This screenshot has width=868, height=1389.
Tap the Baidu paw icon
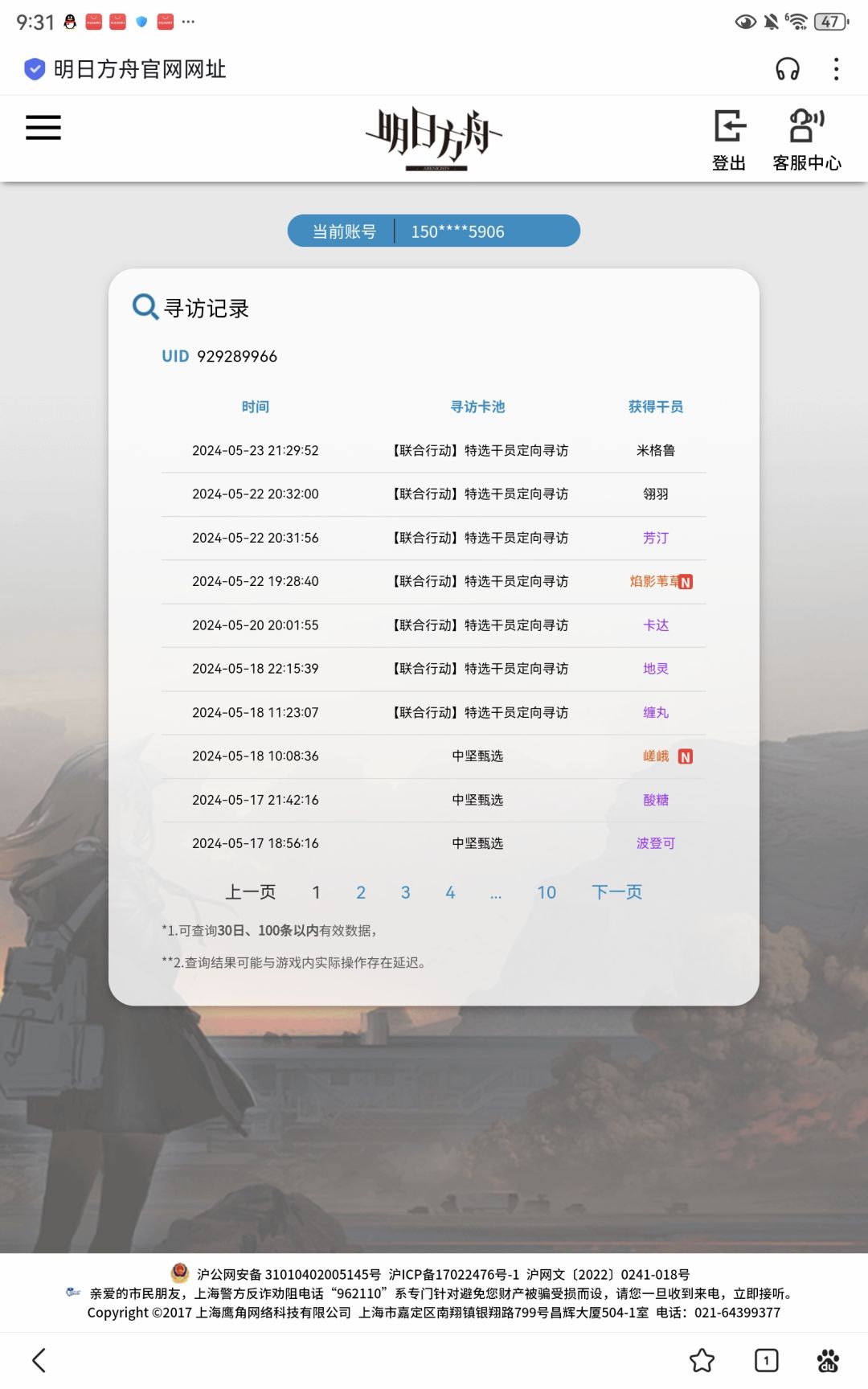tap(828, 1360)
